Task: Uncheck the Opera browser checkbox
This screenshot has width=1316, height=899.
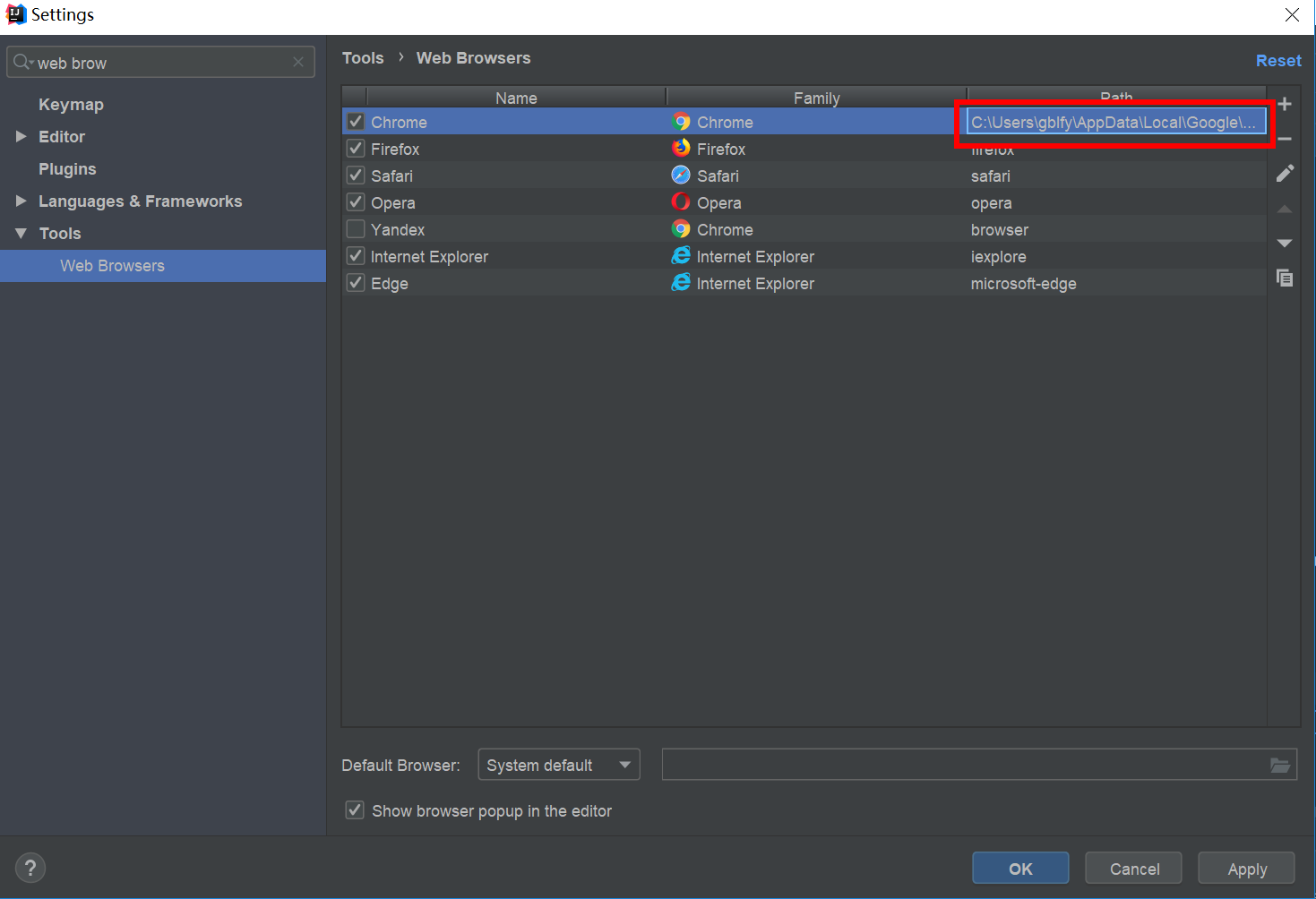Action: [x=356, y=202]
